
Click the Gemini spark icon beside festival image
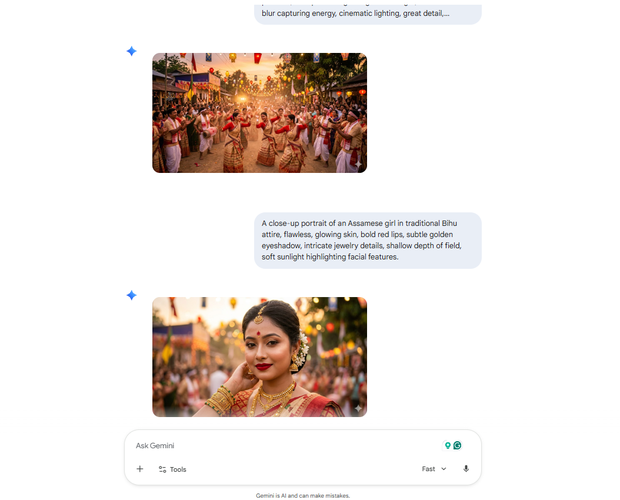point(132,51)
